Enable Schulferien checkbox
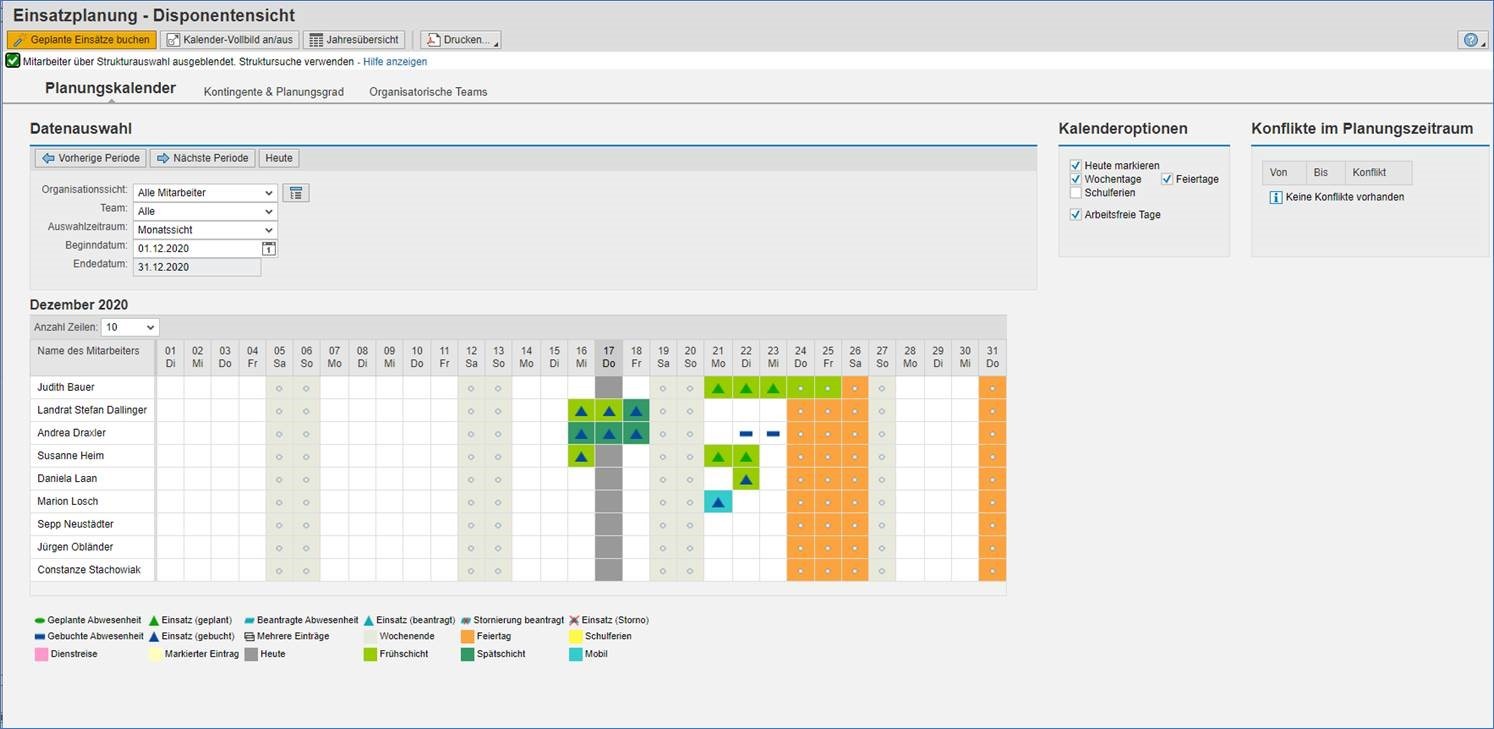Screen dimensions: 1494x729 click(x=1076, y=193)
